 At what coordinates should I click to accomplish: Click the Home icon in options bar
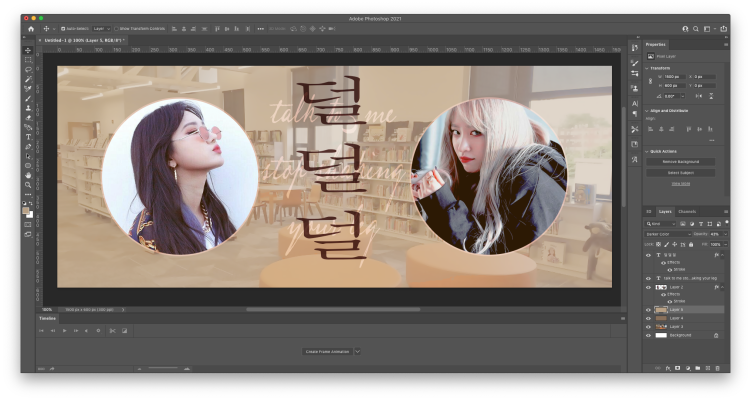[x=31, y=29]
